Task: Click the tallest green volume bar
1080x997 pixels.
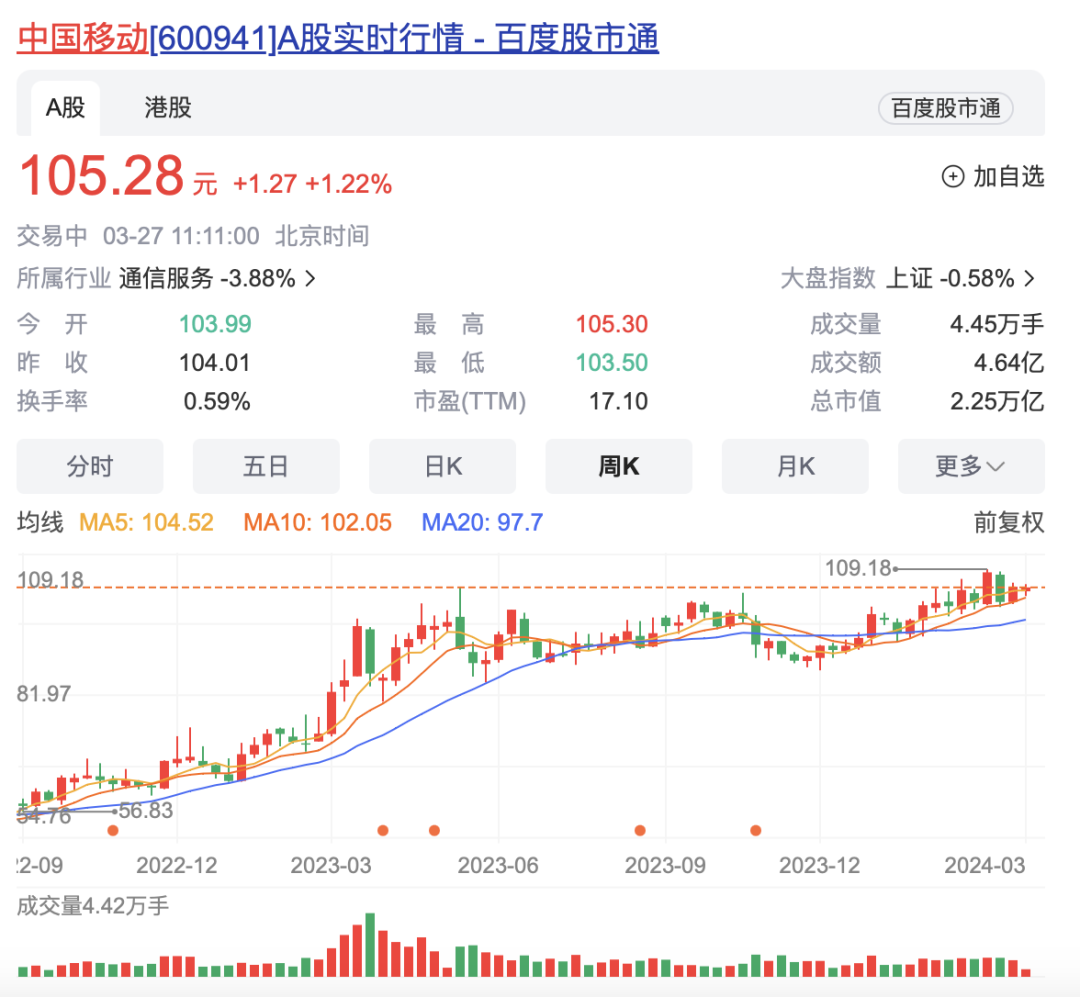Action: (370, 945)
